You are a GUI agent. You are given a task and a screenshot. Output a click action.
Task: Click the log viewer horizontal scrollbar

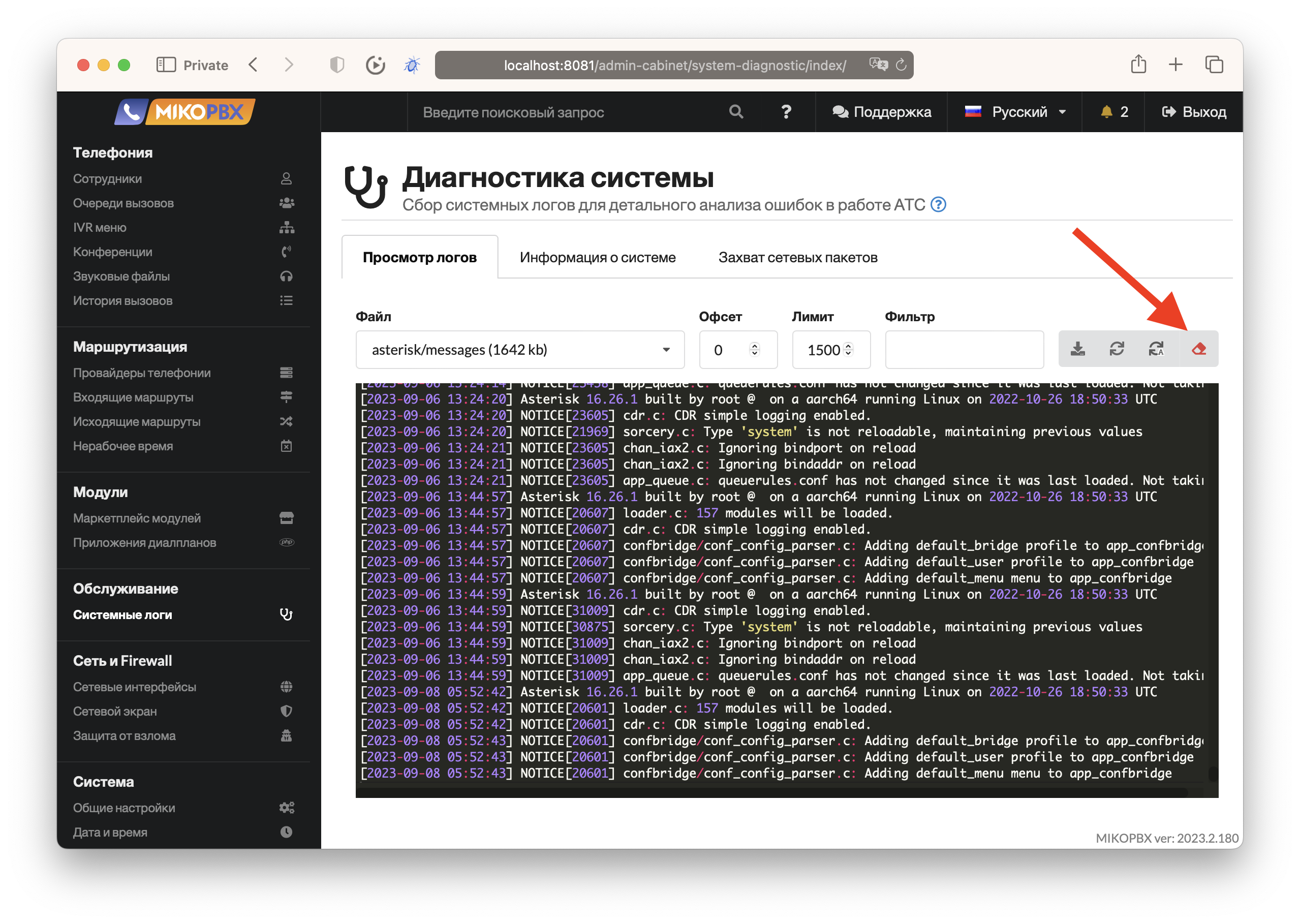pyautogui.click(x=773, y=792)
